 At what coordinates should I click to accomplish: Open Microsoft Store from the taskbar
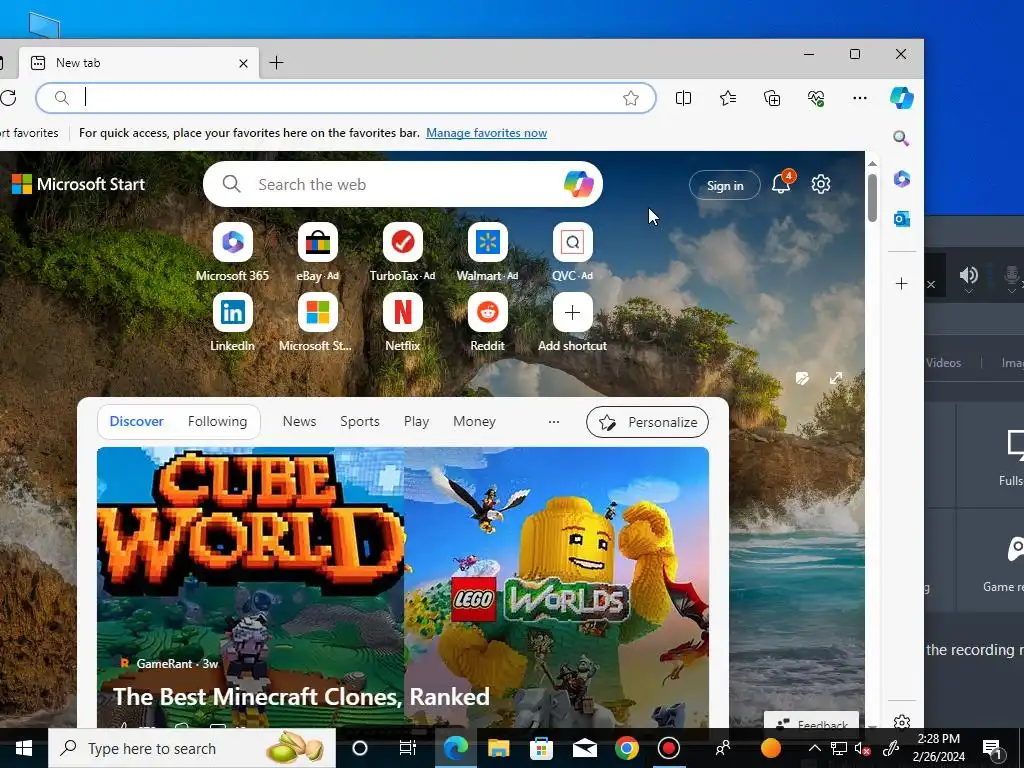(541, 748)
